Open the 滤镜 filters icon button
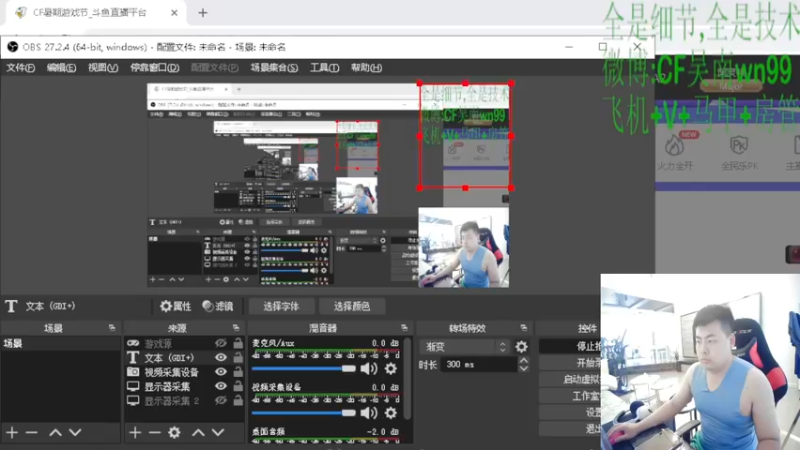Screen dimensions: 800x450 (x=218, y=306)
